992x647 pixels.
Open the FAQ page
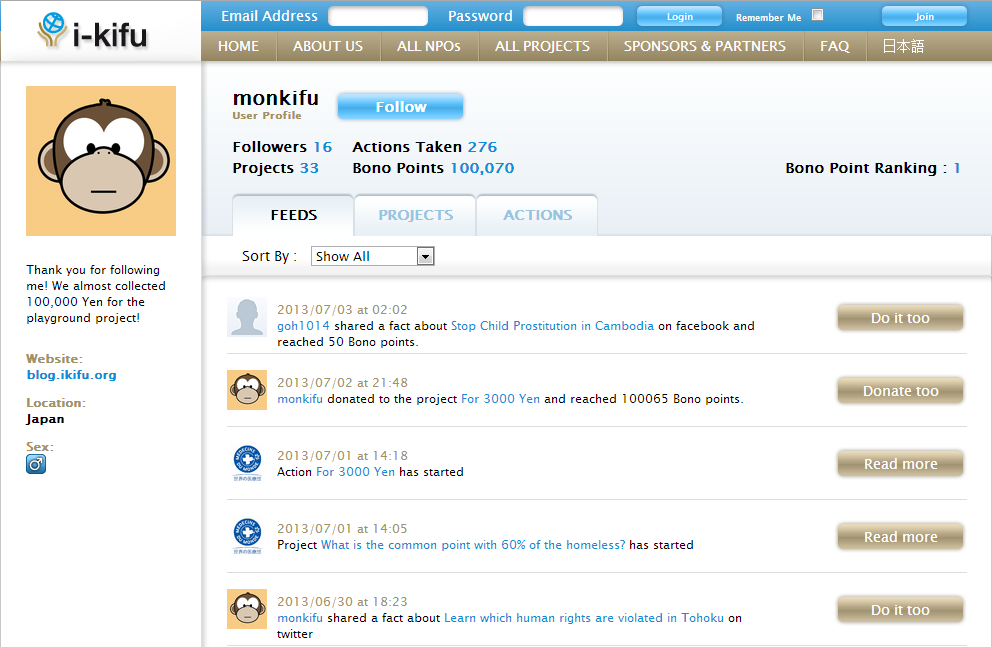[834, 46]
